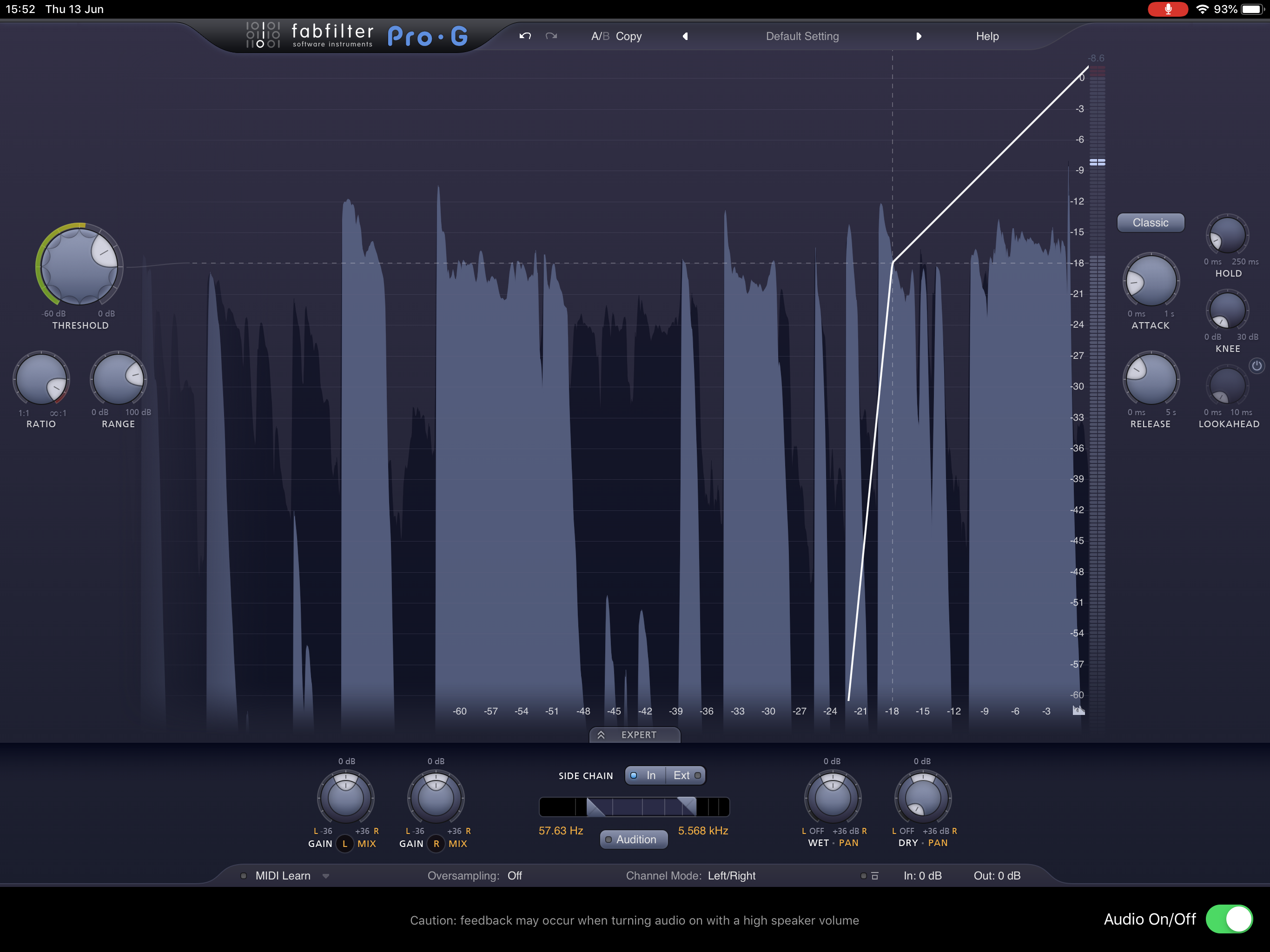Screen dimensions: 1270x952
Task: Toggle the MIDI Learn indicator
Action: [x=244, y=876]
